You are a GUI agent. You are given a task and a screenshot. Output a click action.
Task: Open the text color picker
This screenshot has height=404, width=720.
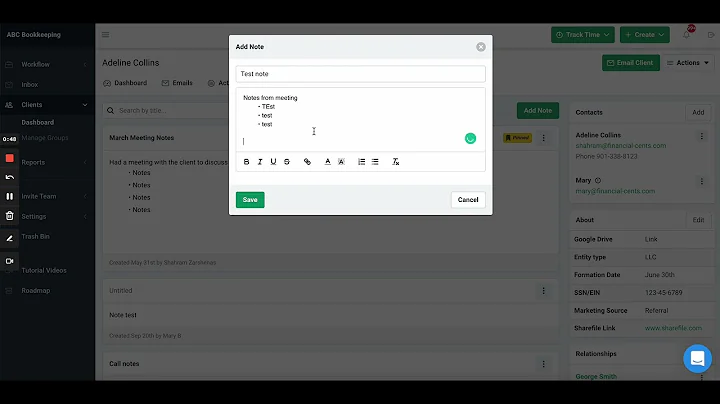(x=327, y=162)
